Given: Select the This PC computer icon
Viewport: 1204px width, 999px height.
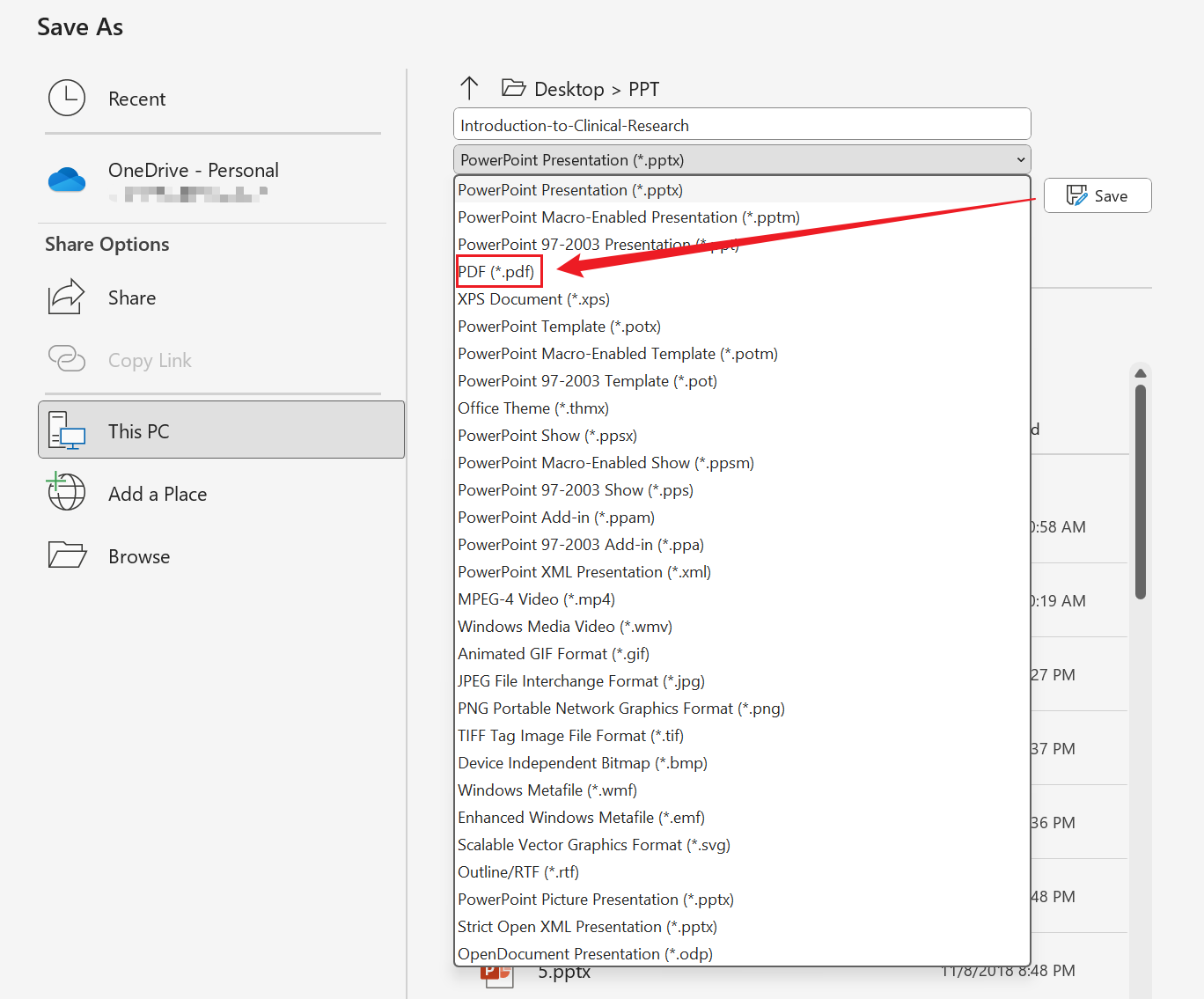Looking at the screenshot, I should point(67,430).
